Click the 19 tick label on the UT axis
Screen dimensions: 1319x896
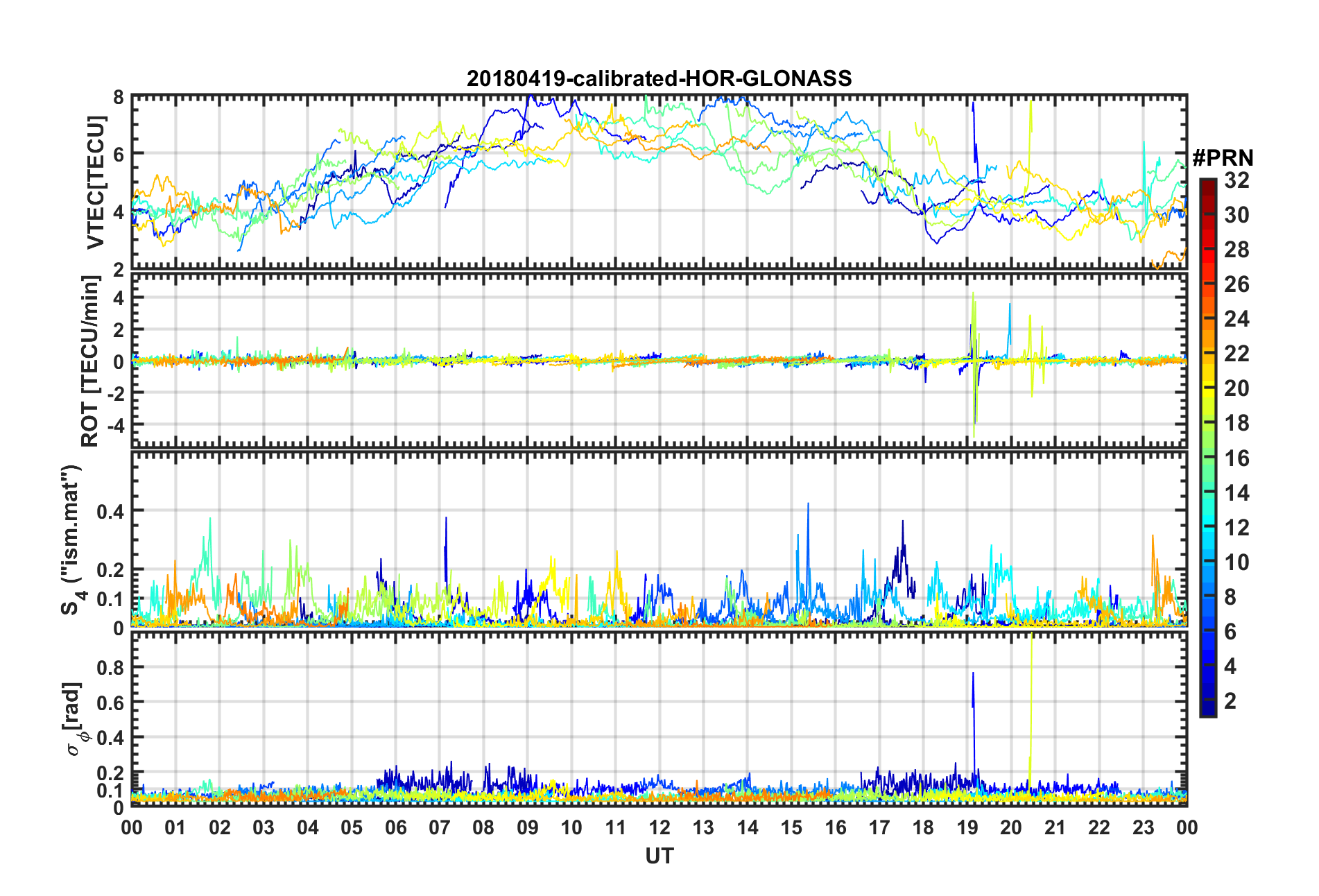point(967,827)
